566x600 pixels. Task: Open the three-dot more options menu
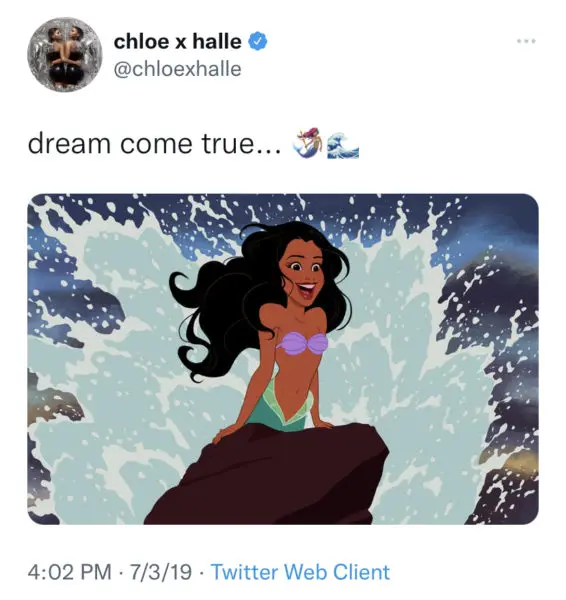pyautogui.click(x=527, y=41)
